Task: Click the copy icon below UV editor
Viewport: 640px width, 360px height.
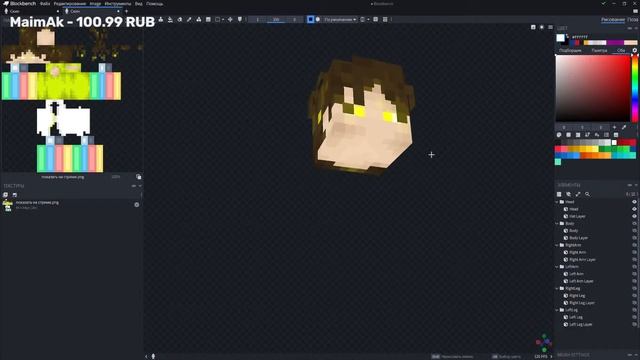Action: tap(139, 177)
